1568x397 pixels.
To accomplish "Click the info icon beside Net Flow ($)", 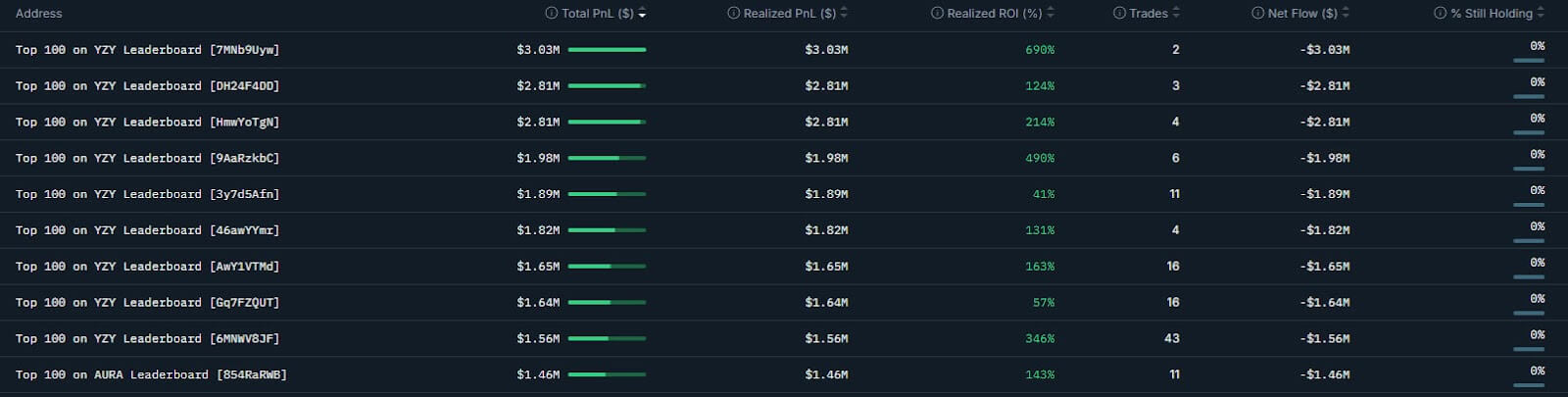I will coord(1257,14).
